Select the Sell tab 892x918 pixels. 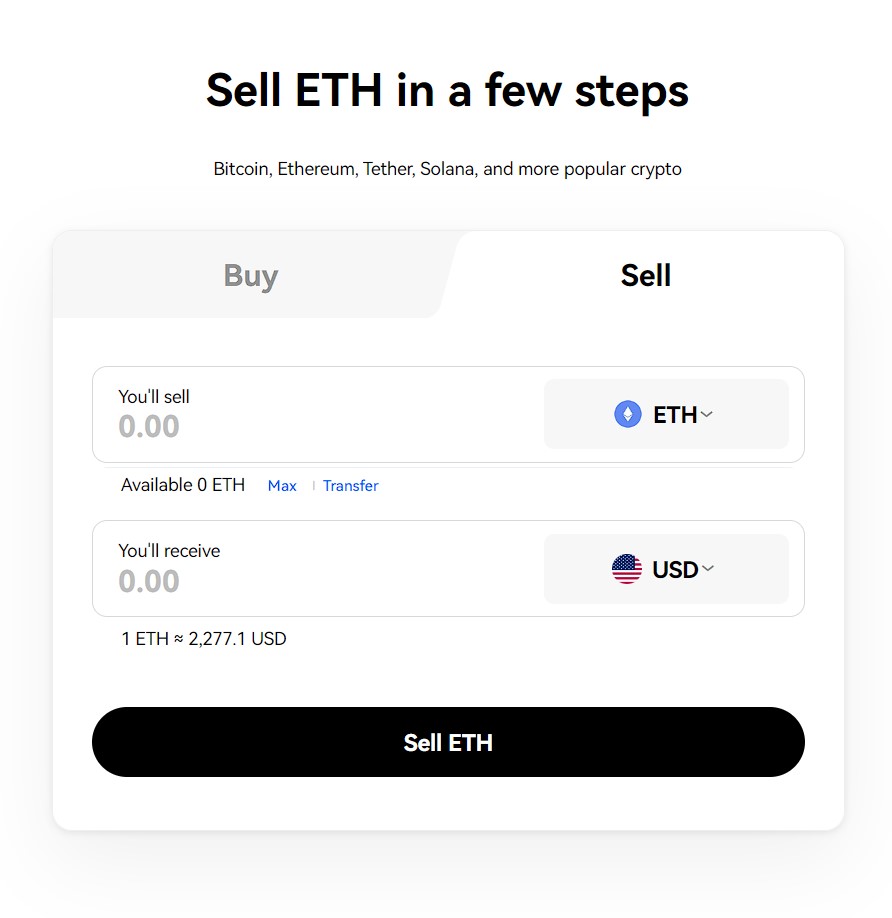coord(646,275)
